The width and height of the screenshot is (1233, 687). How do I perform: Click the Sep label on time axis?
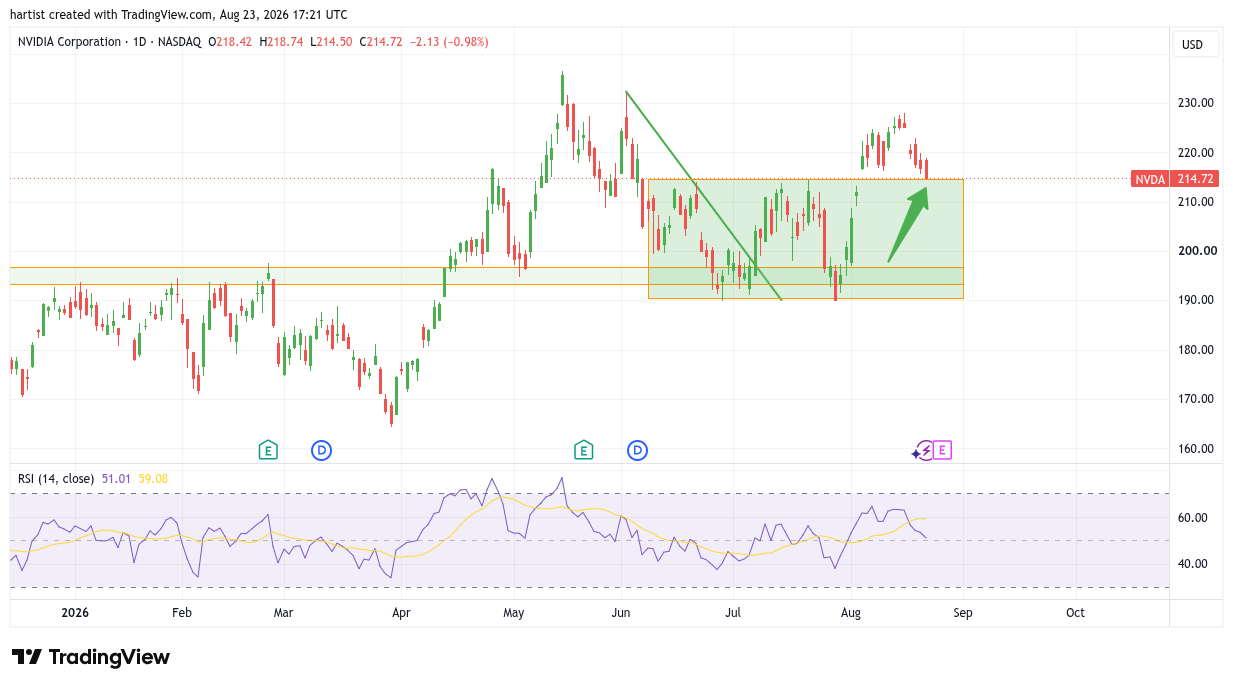coord(963,612)
